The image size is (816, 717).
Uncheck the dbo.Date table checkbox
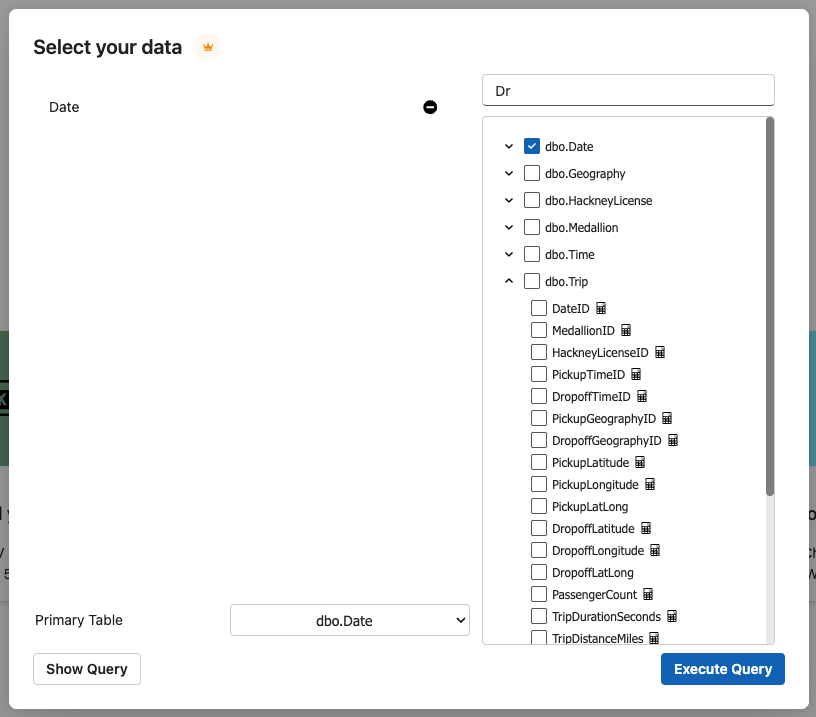(x=532, y=146)
